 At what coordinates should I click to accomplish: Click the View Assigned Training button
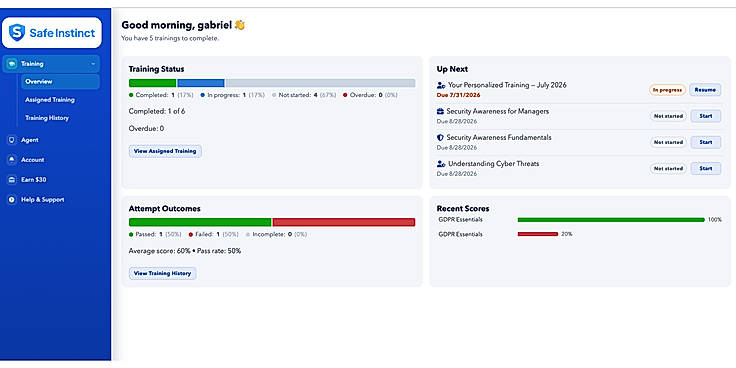[165, 151]
